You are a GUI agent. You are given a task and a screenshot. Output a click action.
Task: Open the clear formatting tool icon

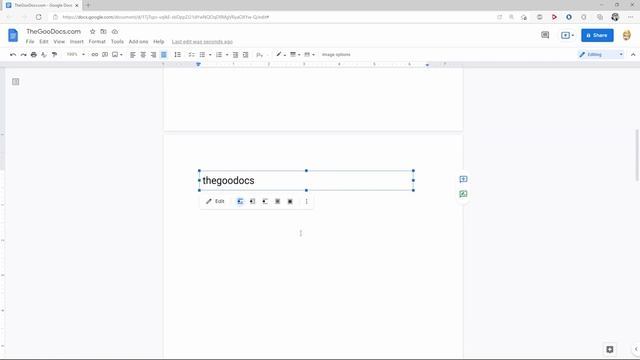point(260,55)
